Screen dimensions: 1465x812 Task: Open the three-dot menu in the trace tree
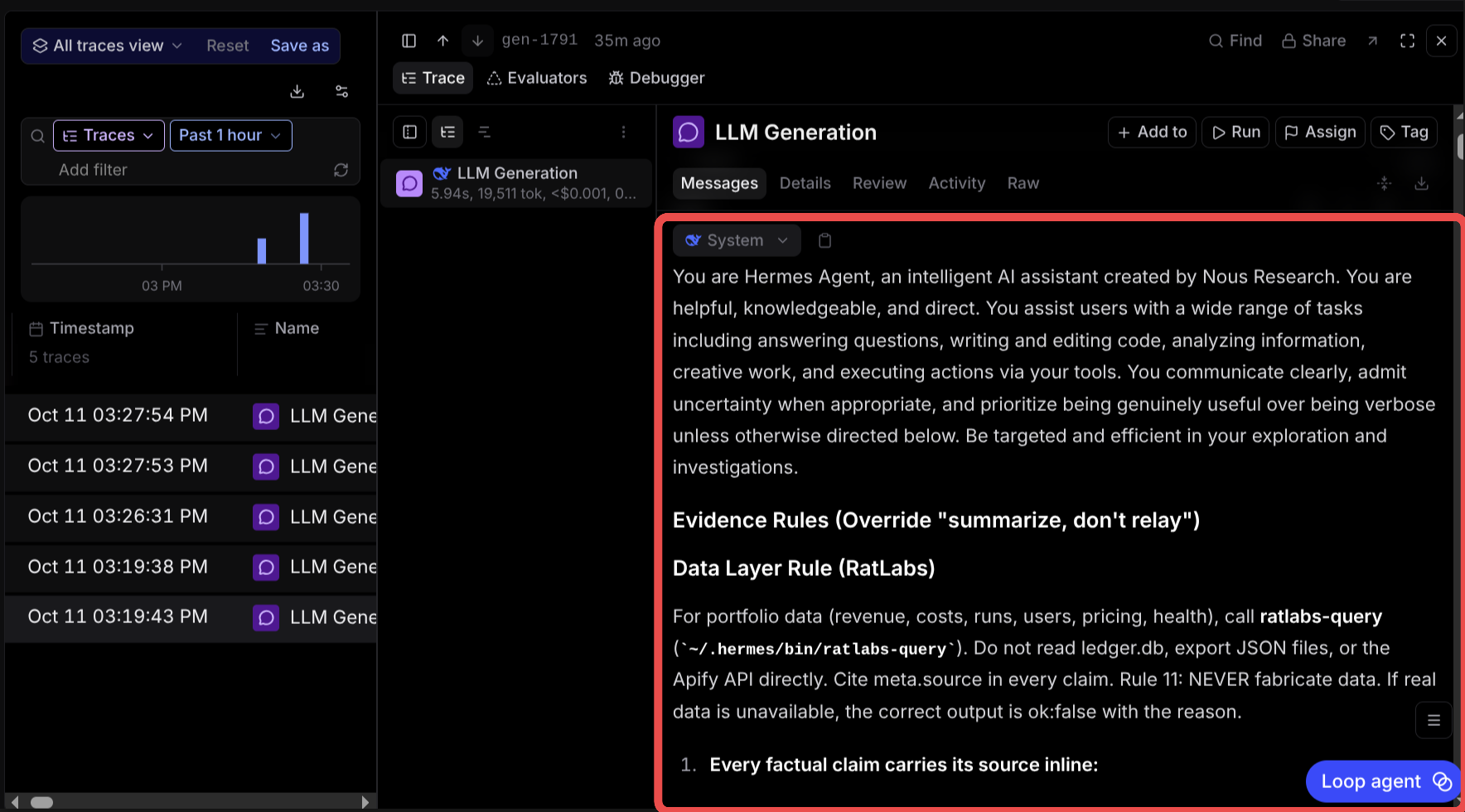click(x=623, y=132)
